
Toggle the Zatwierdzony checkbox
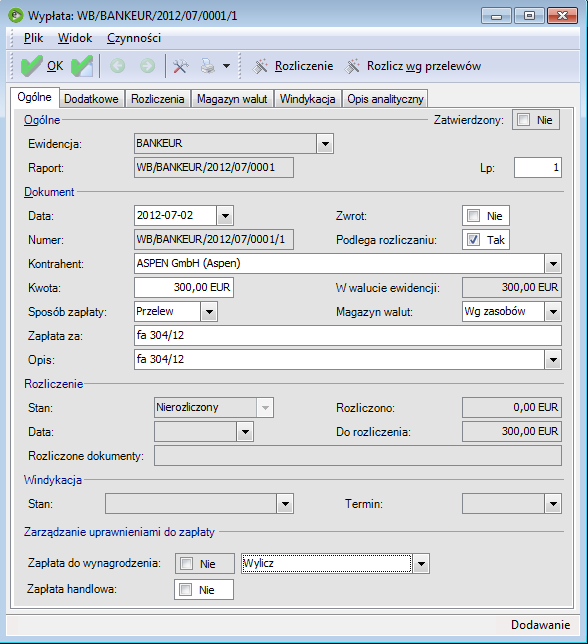(523, 120)
